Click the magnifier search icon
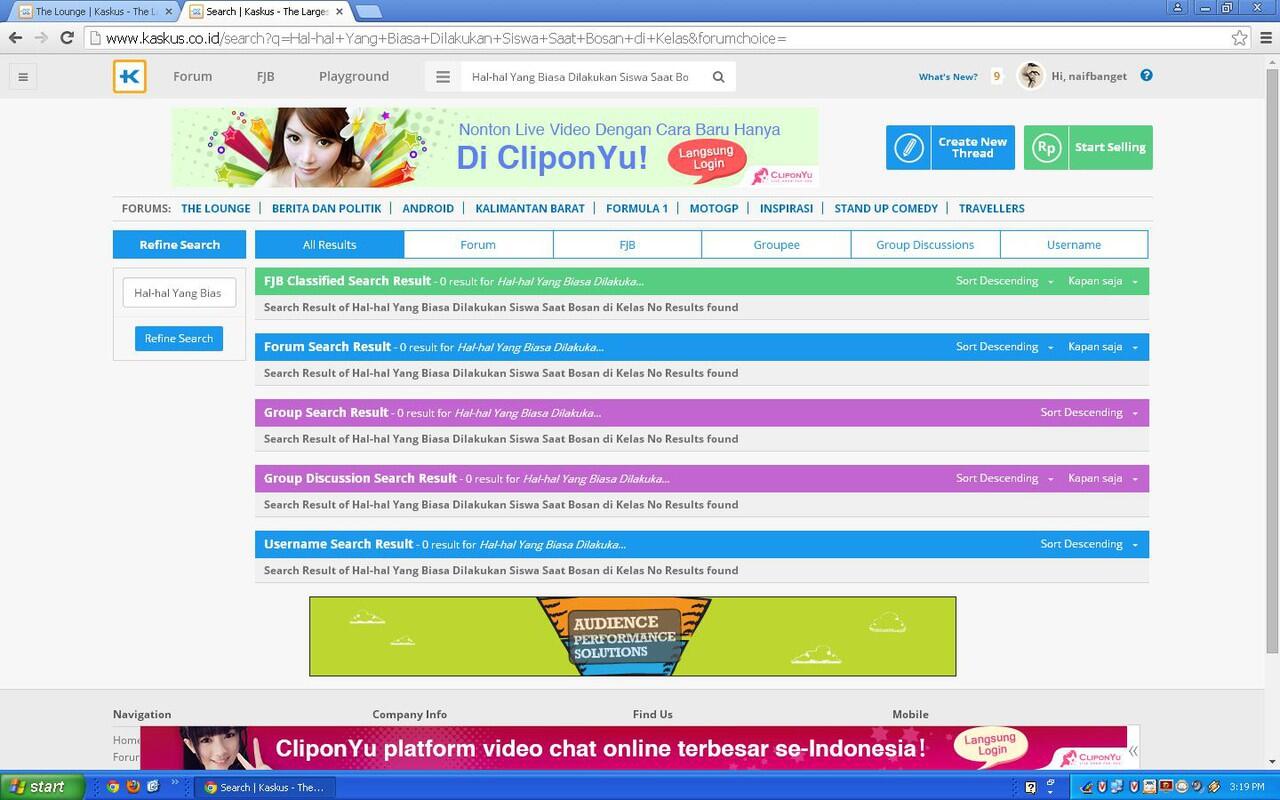 [718, 77]
